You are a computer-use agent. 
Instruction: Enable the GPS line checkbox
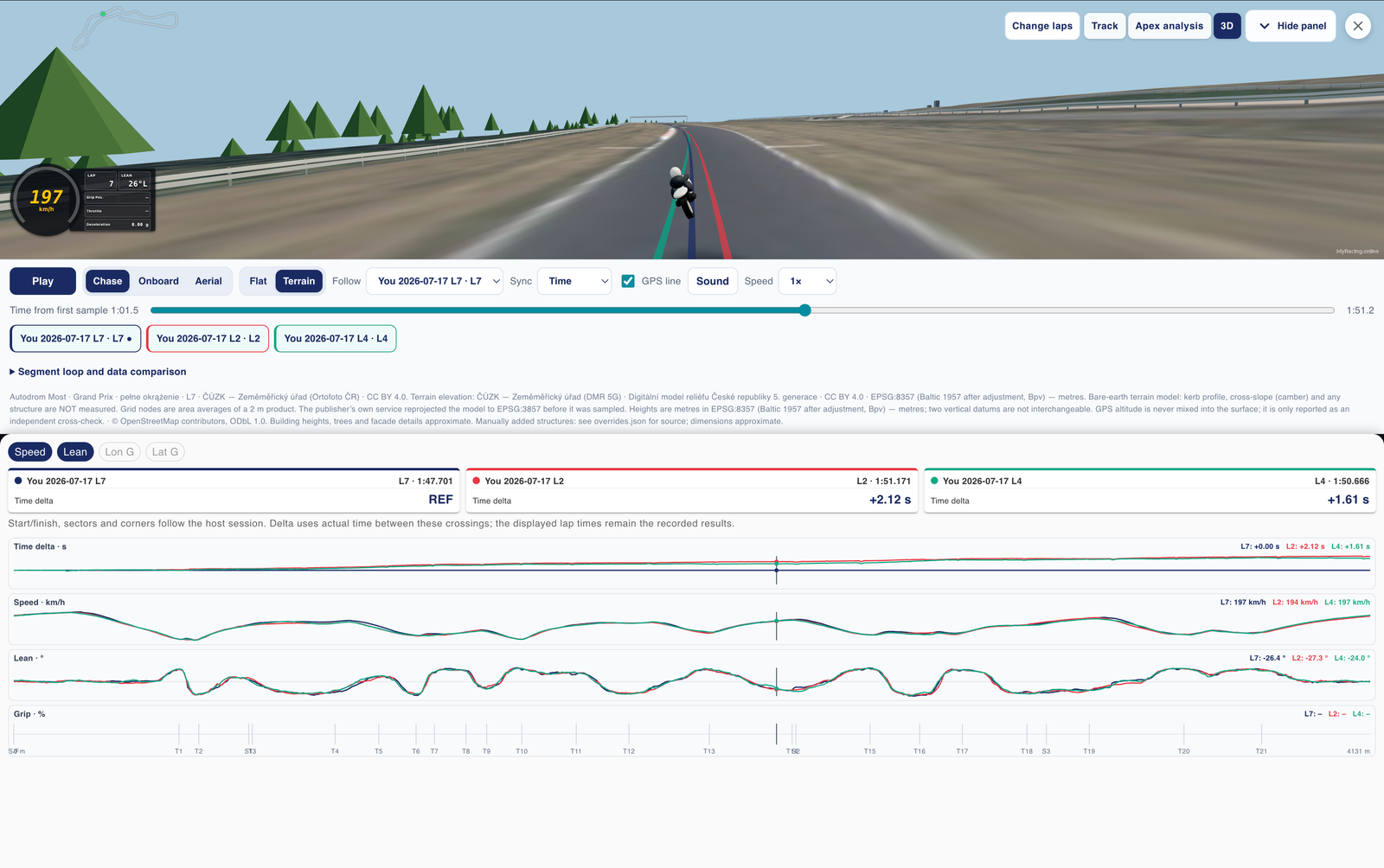click(628, 281)
